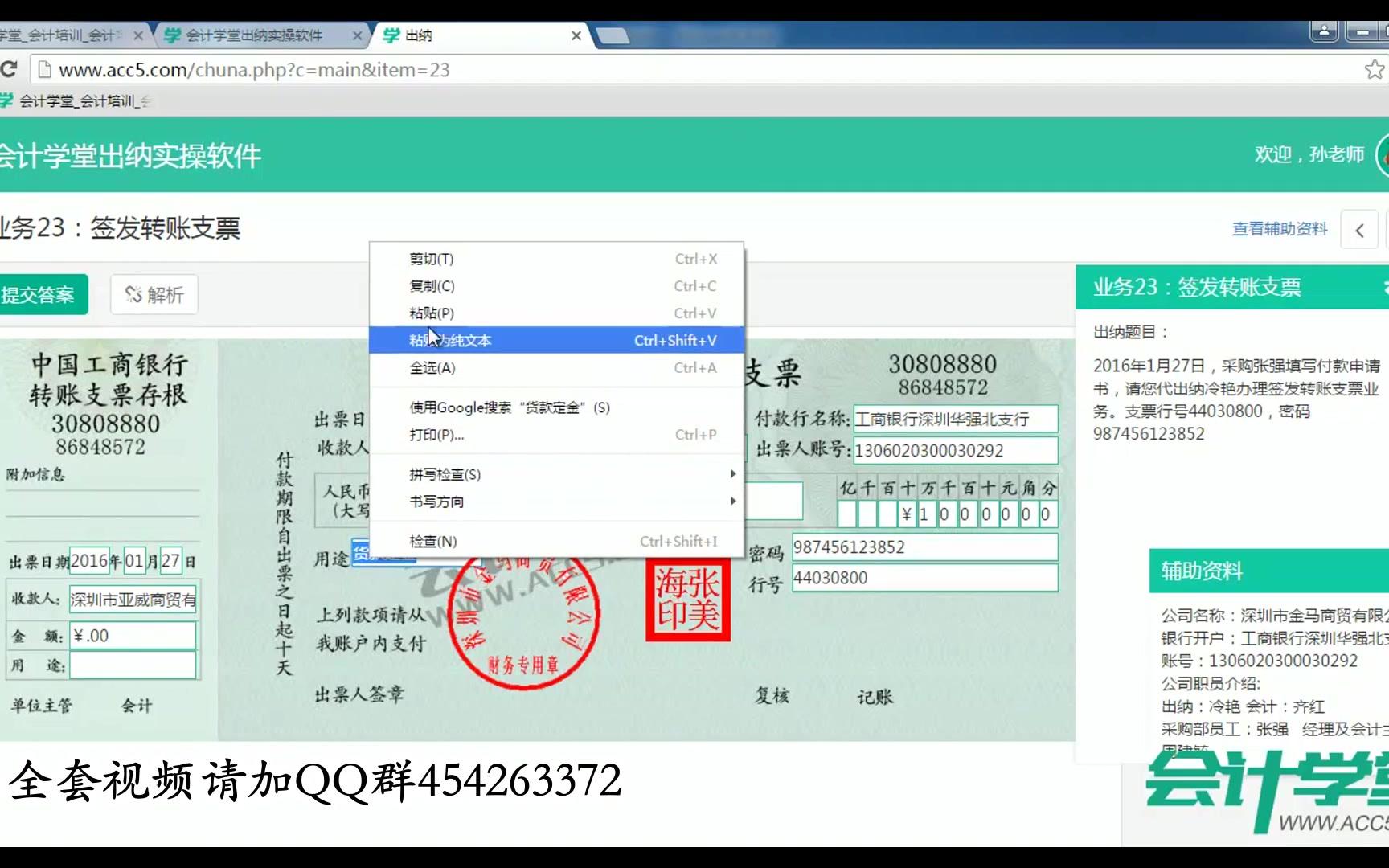Click 欢迎，孙老师 user greeting
Viewport: 1389px width, 868px height.
click(x=1309, y=154)
